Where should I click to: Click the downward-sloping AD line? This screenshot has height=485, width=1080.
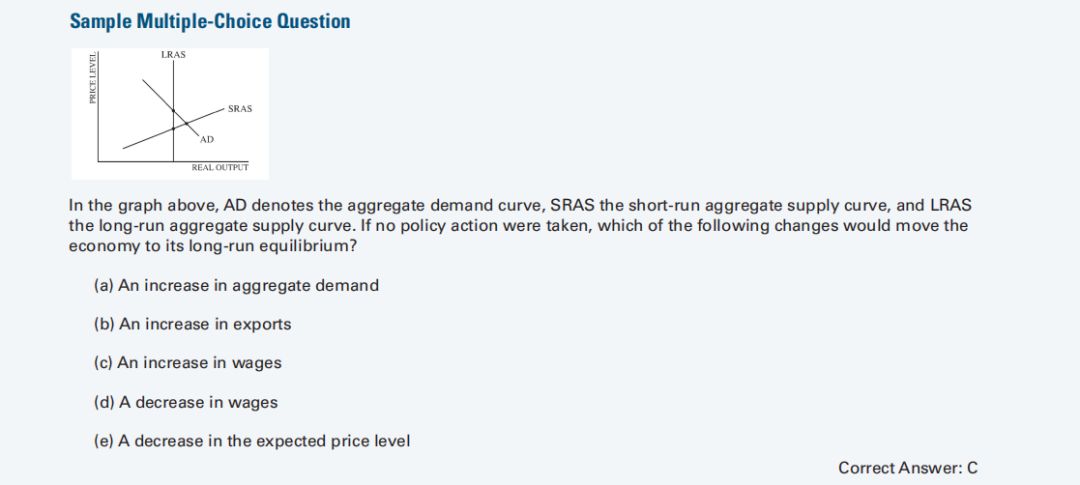point(157,94)
